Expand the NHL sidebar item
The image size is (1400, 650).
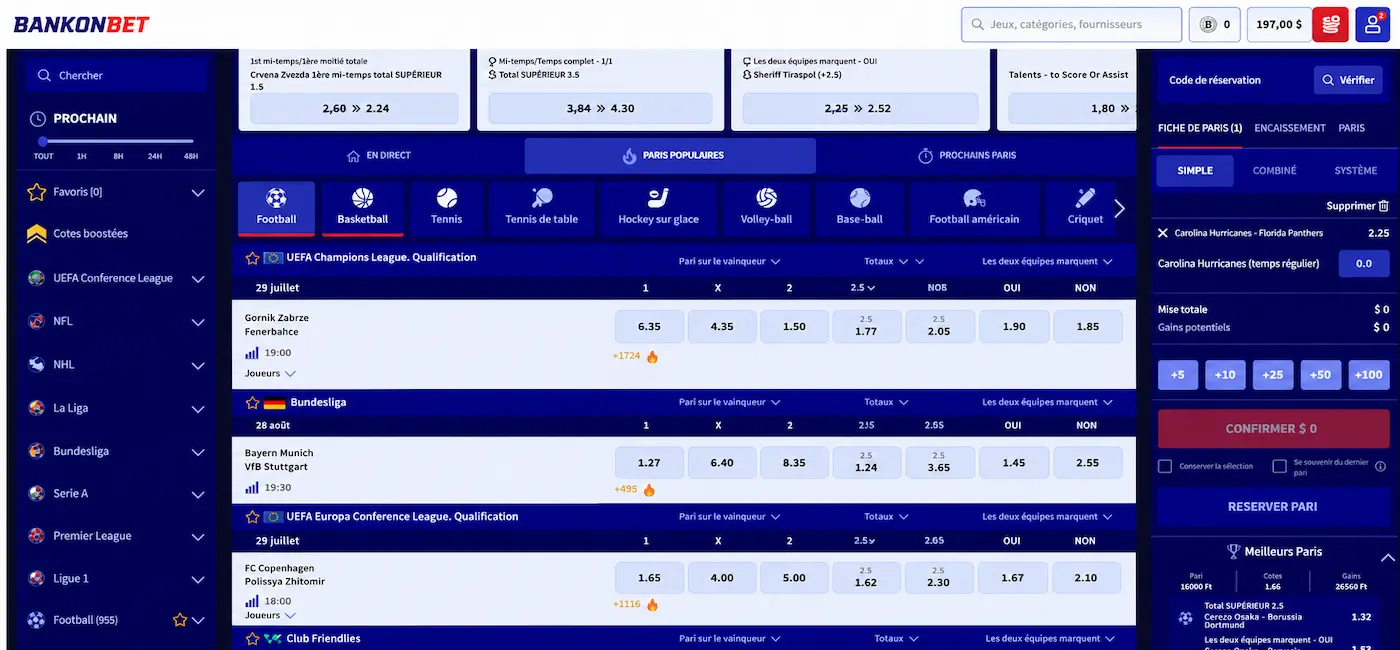tap(198, 365)
